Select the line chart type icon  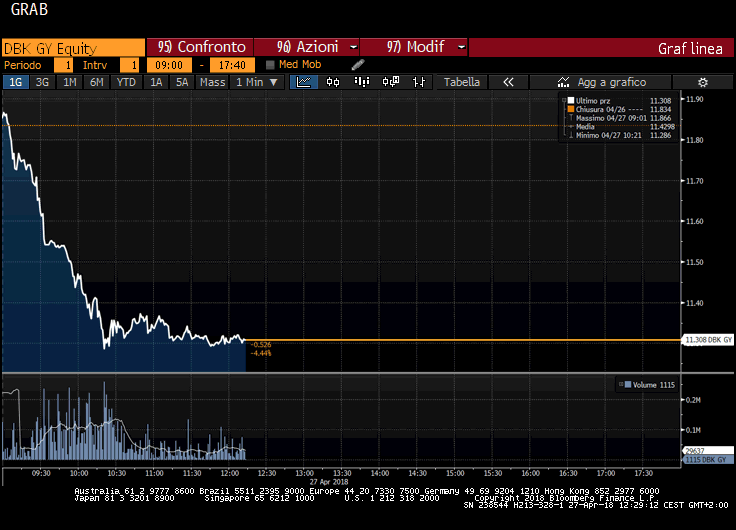(304, 82)
